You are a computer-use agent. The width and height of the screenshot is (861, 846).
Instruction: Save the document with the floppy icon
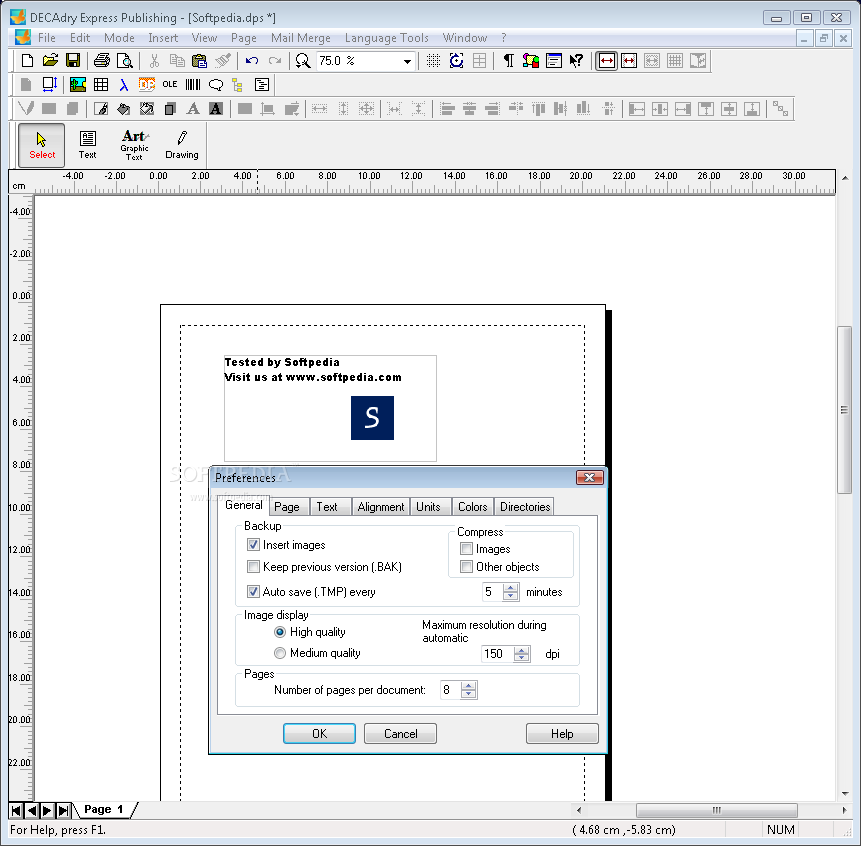[72, 60]
